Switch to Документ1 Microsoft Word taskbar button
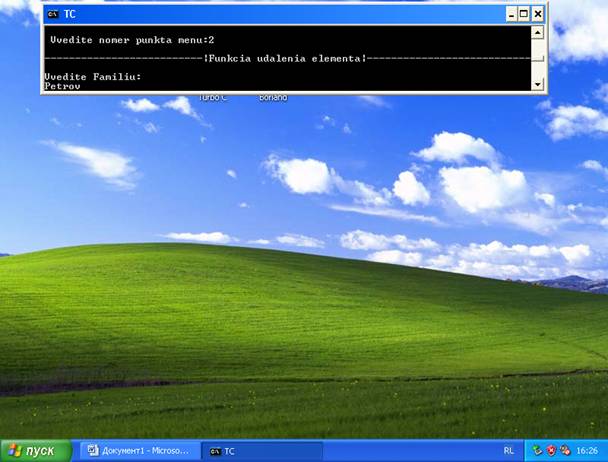Viewport: 608px width, 462px height. click(x=140, y=451)
